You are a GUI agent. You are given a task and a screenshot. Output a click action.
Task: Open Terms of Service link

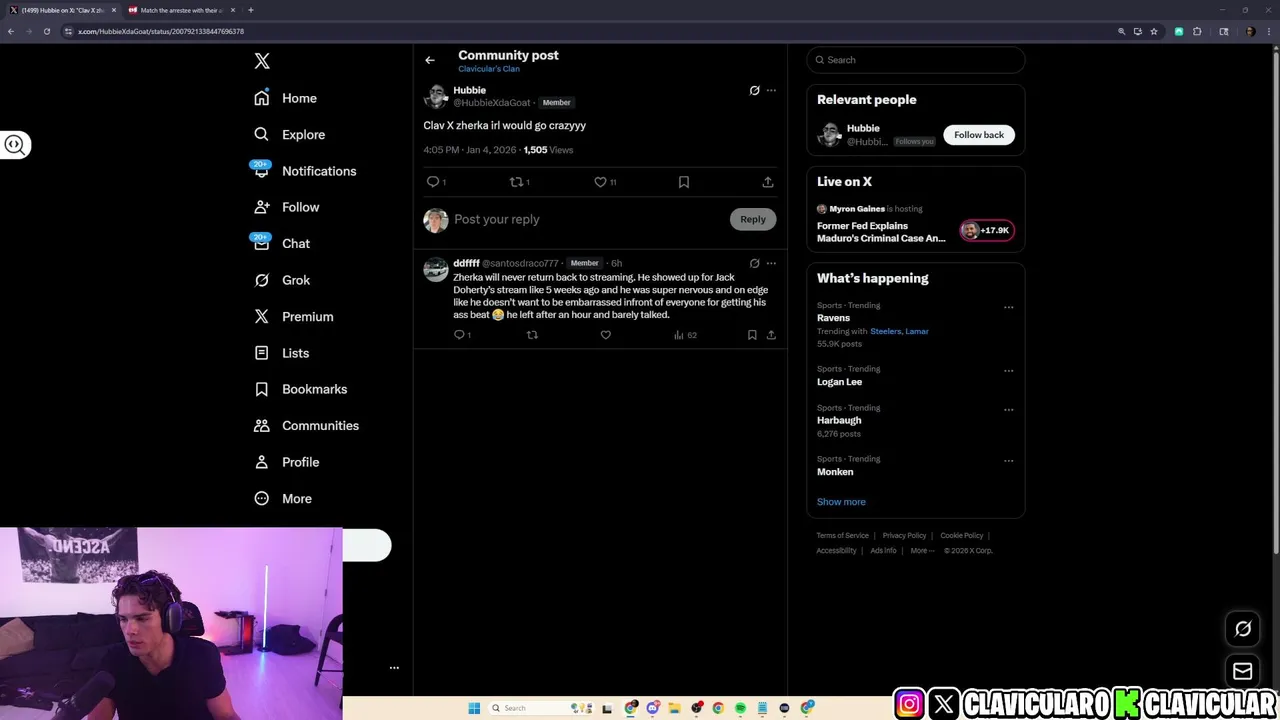(x=842, y=536)
